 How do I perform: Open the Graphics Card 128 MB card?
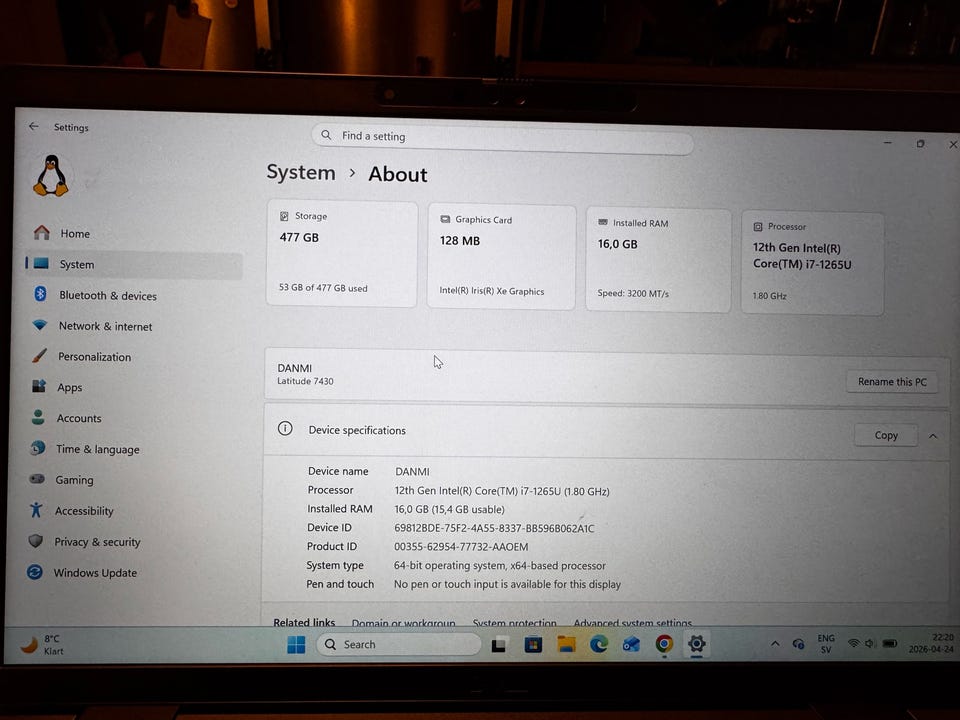tap(501, 257)
